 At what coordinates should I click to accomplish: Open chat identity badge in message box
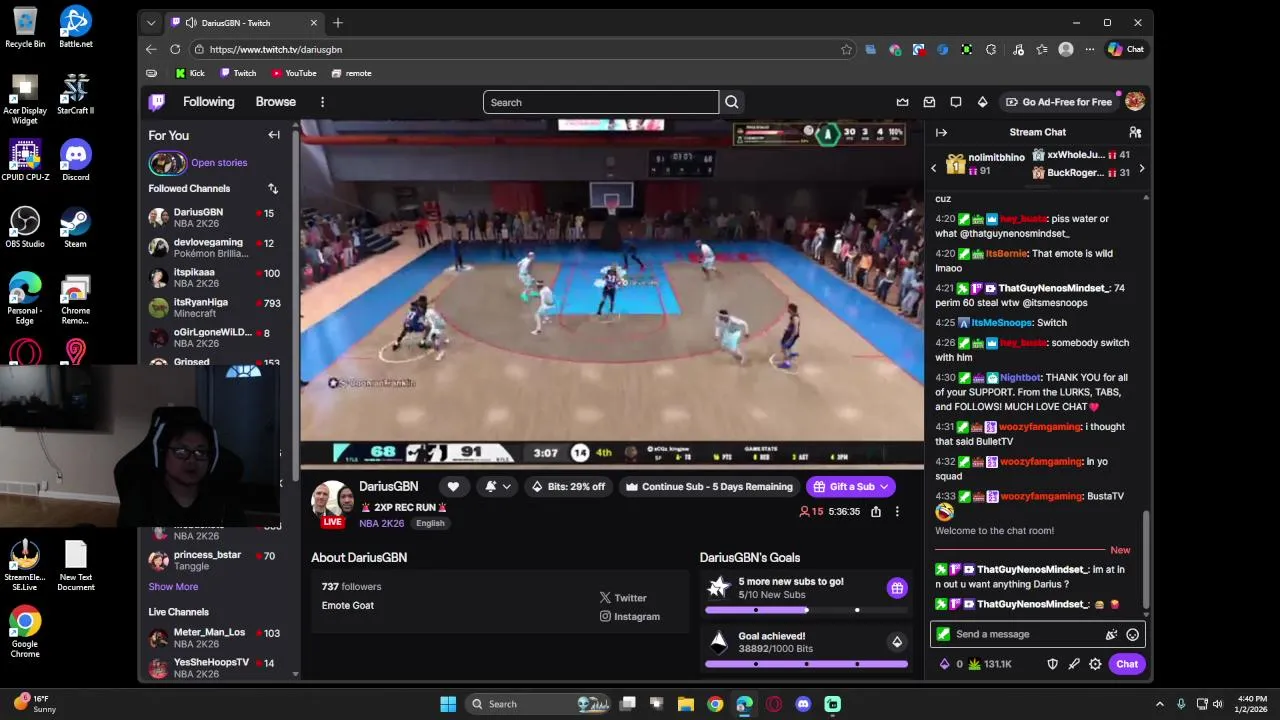(943, 634)
